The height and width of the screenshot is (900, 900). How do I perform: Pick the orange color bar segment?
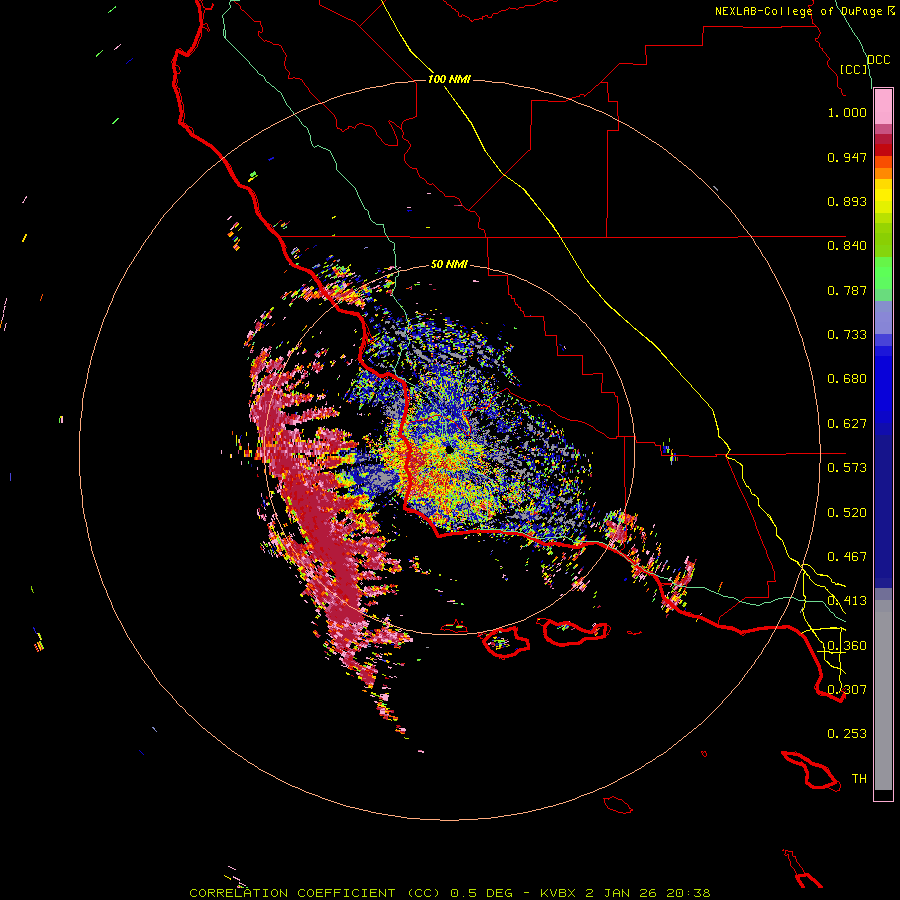pos(883,174)
